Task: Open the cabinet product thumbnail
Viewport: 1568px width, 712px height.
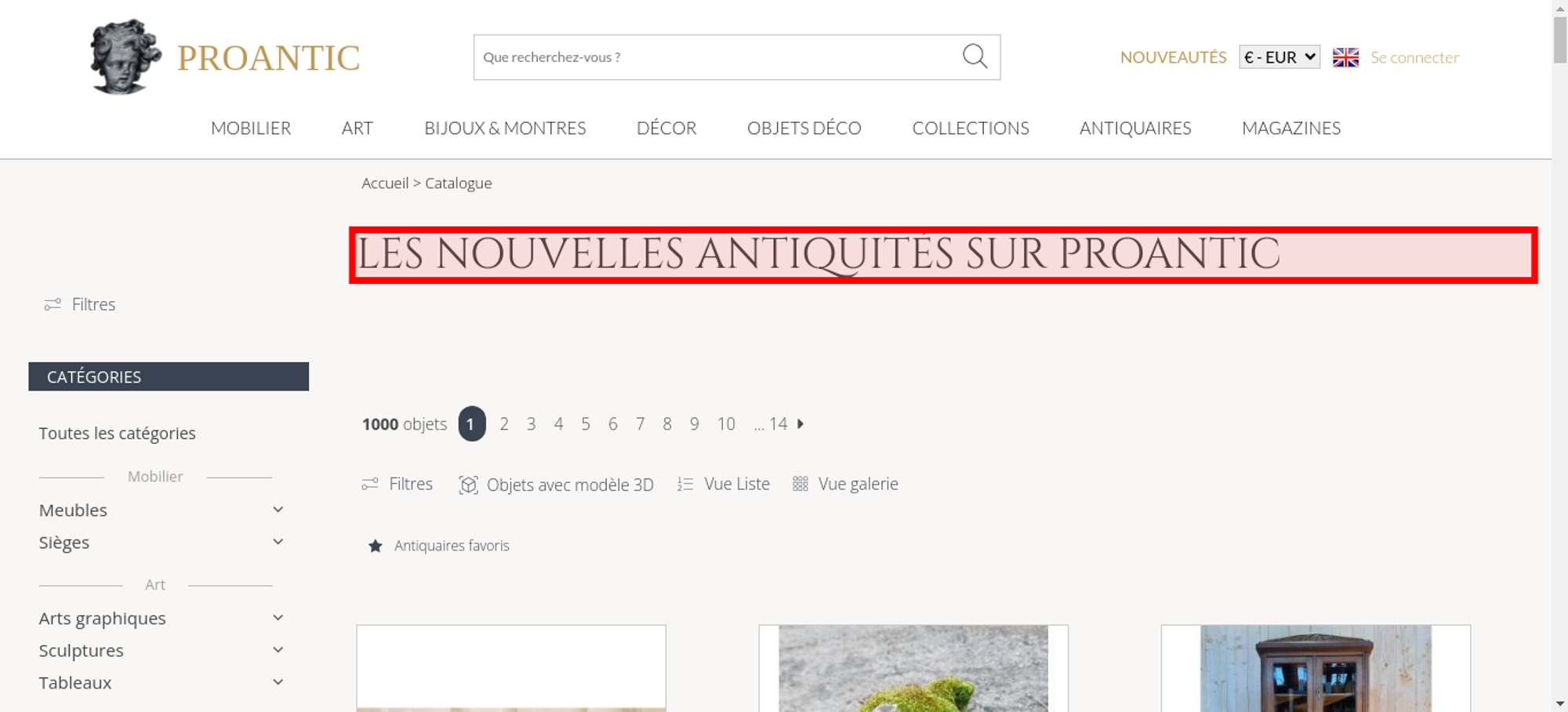Action: point(1316,668)
